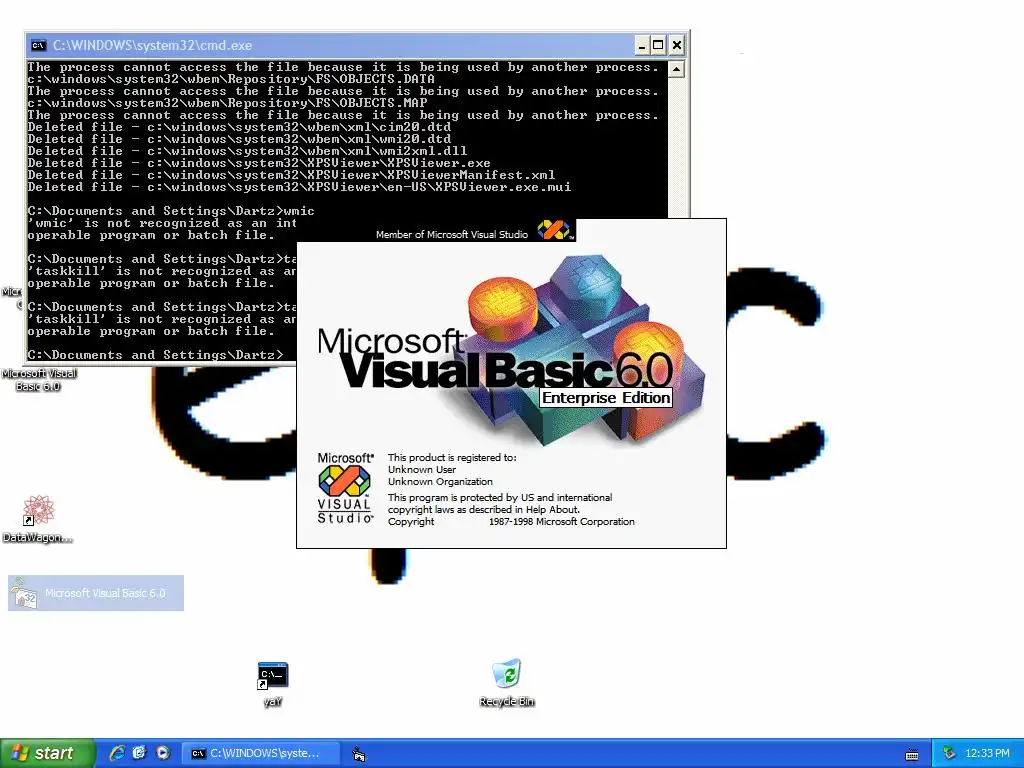Click the Deleted file wmi2xml.dll line
The width and height of the screenshot is (1024, 768).
point(248,151)
